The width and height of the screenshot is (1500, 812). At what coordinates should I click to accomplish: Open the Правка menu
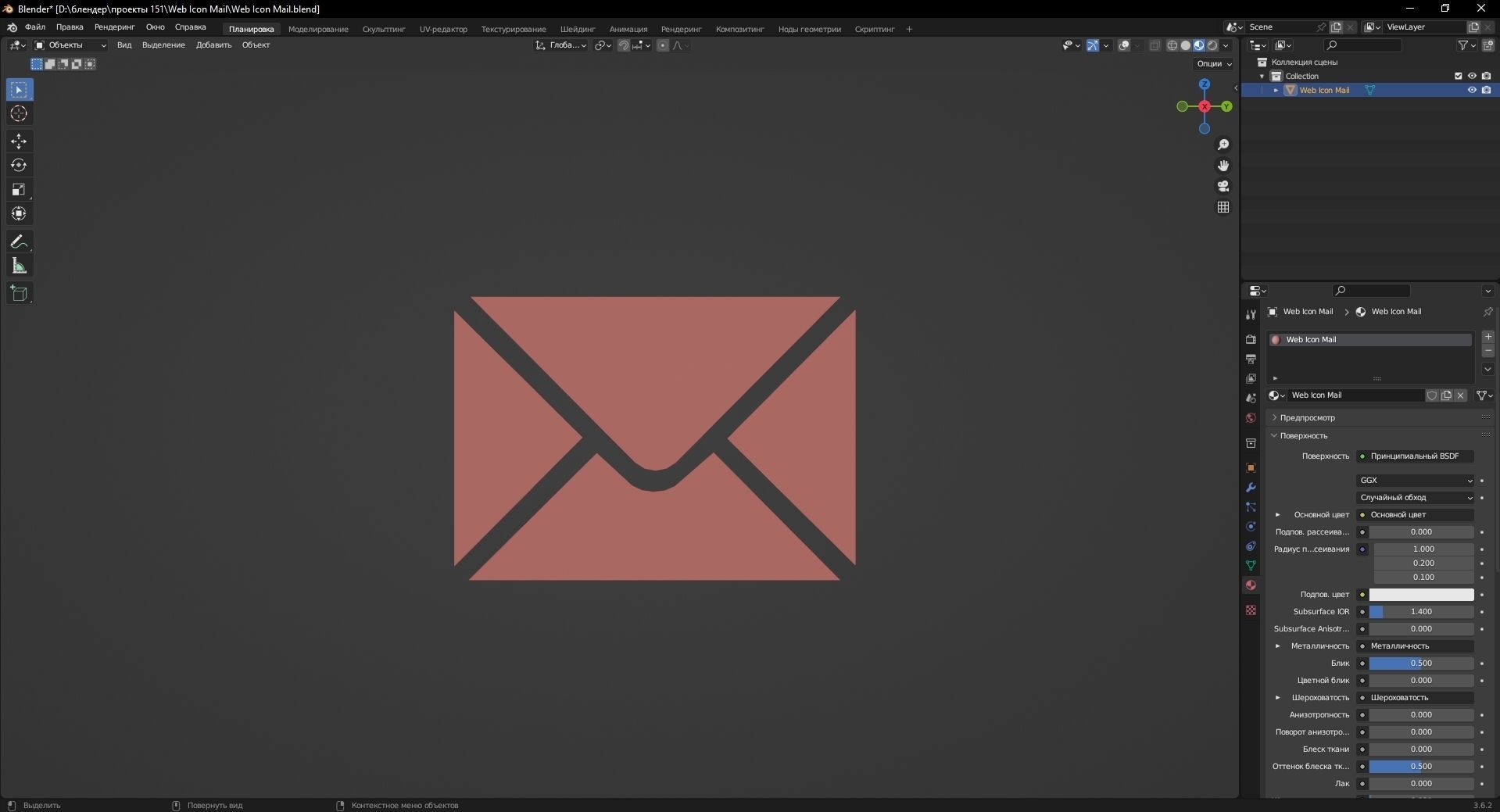70,27
